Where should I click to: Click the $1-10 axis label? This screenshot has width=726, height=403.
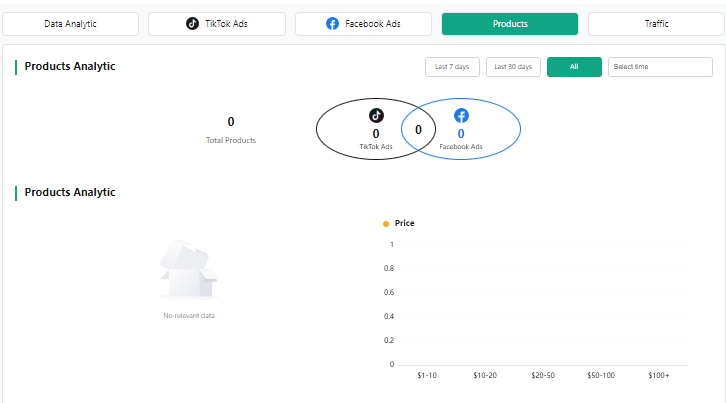click(x=427, y=375)
